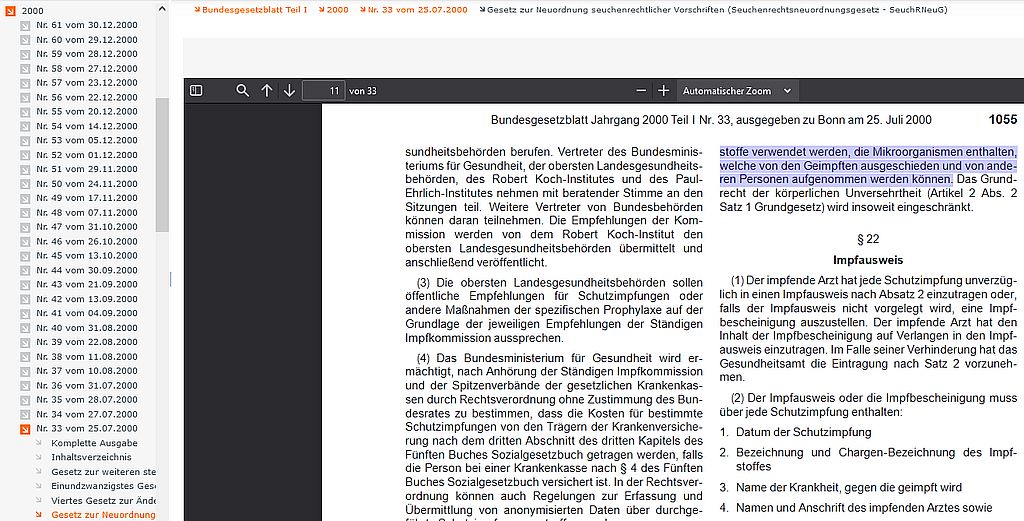The width and height of the screenshot is (1024, 521).
Task: Open Nr. 42 vom 13.09.2000
Action: click(87, 298)
